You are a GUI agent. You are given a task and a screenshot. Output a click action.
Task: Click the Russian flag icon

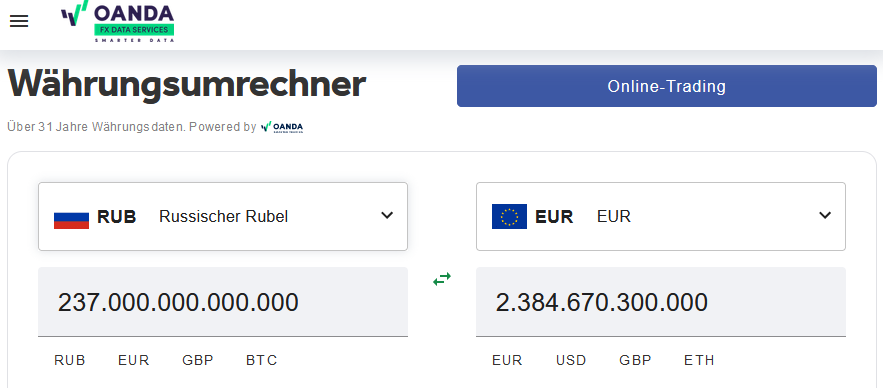(72, 217)
